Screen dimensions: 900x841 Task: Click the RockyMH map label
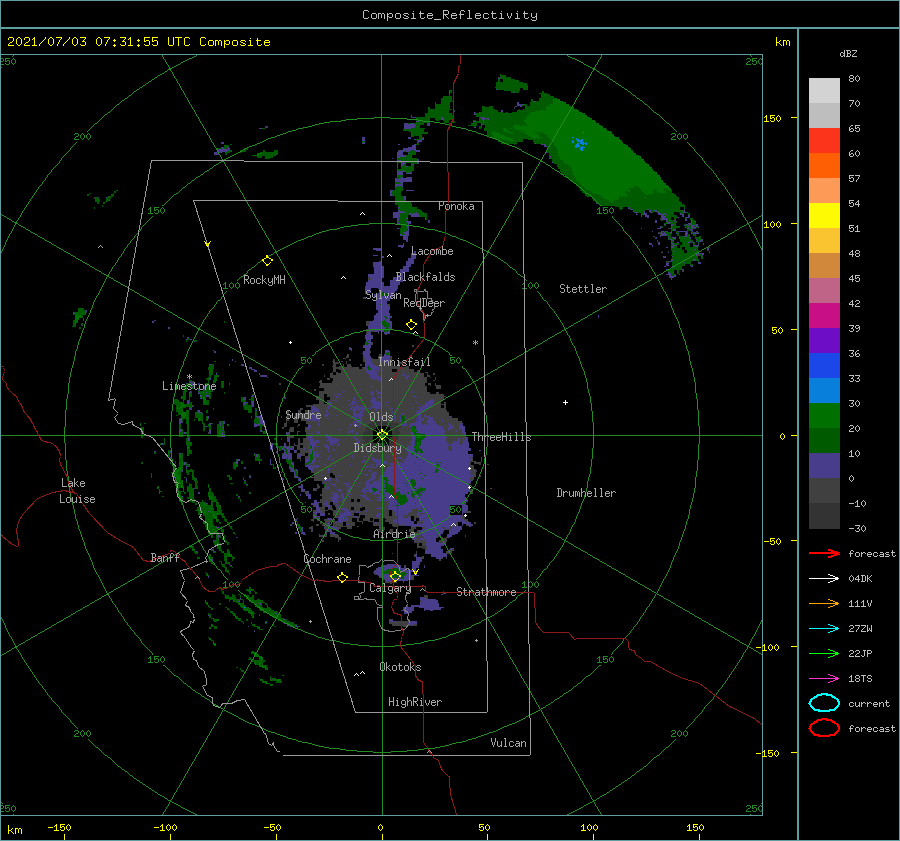coord(264,280)
